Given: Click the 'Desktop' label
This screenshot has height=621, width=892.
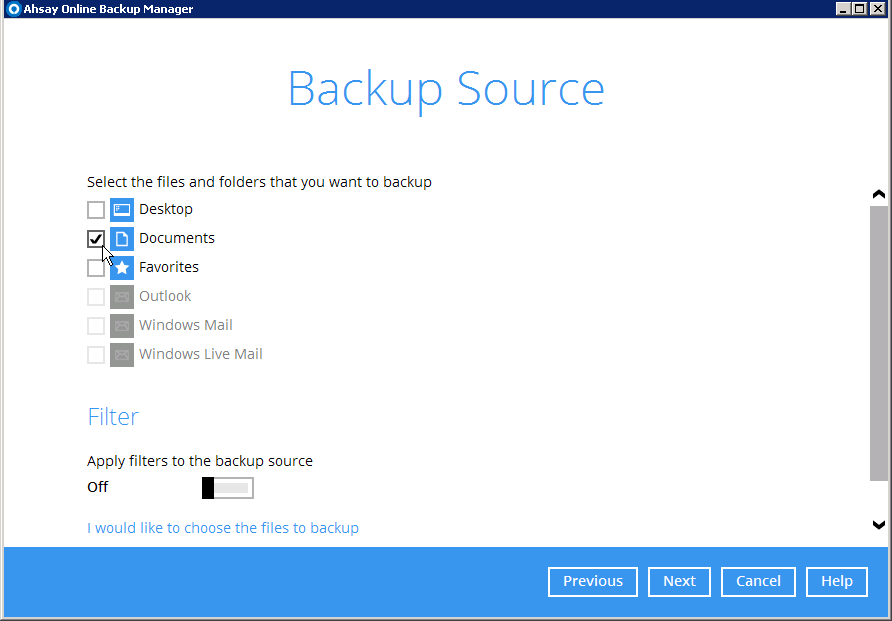Looking at the screenshot, I should click(166, 209).
